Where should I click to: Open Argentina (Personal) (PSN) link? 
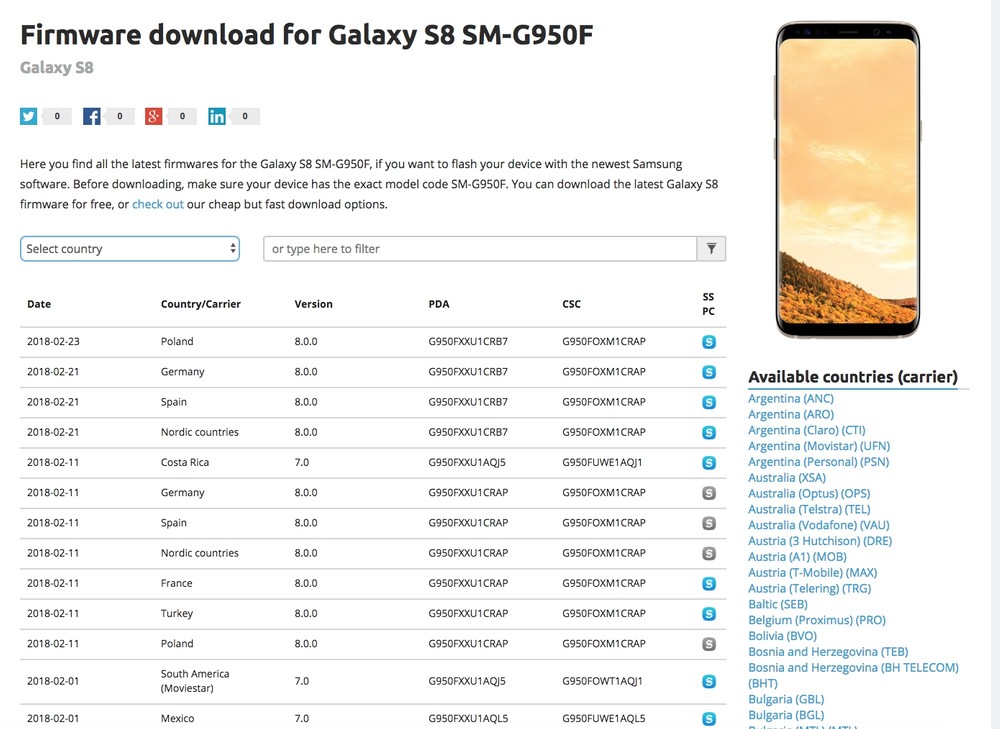(x=818, y=462)
